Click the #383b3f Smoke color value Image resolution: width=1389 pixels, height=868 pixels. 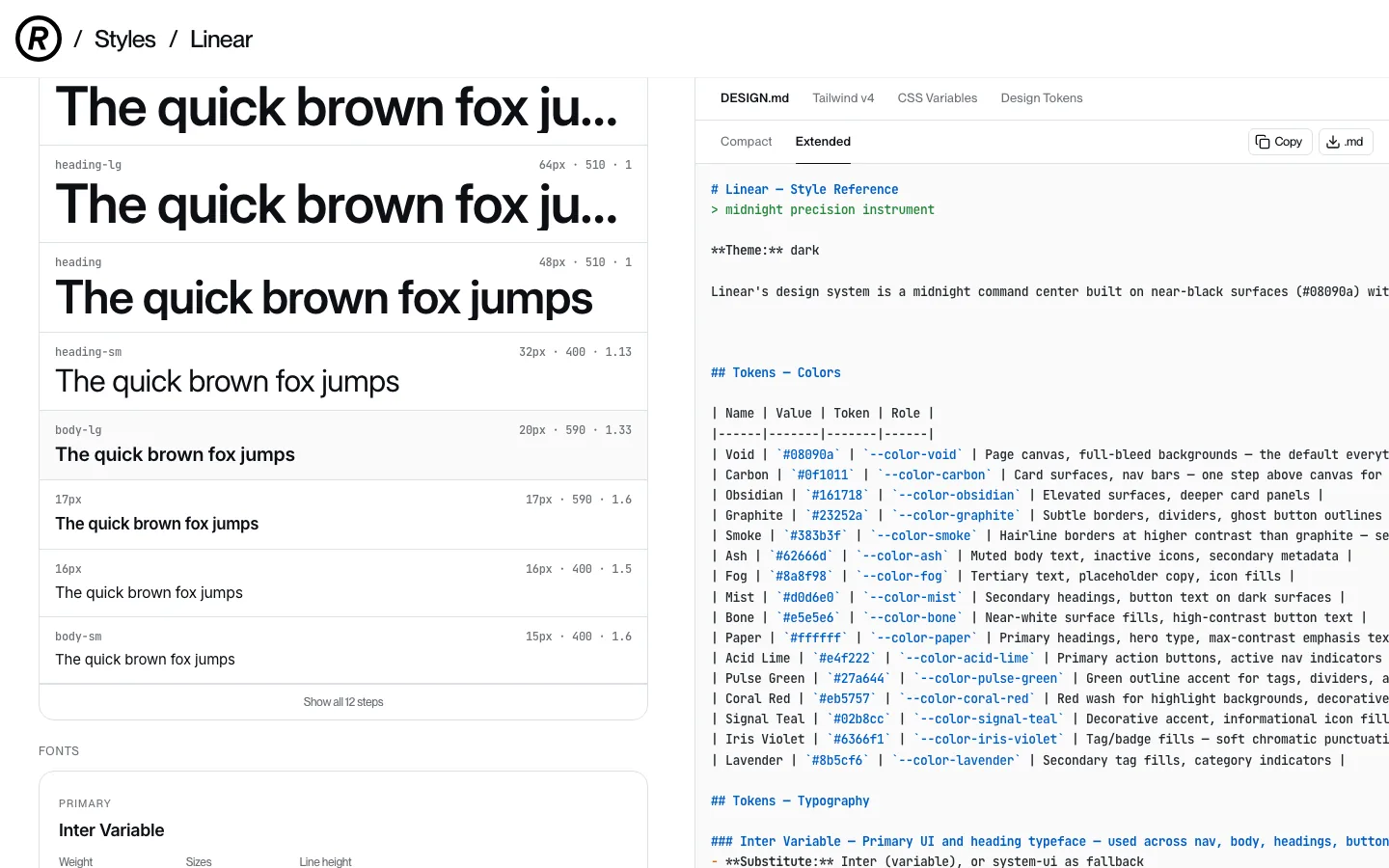(x=816, y=536)
